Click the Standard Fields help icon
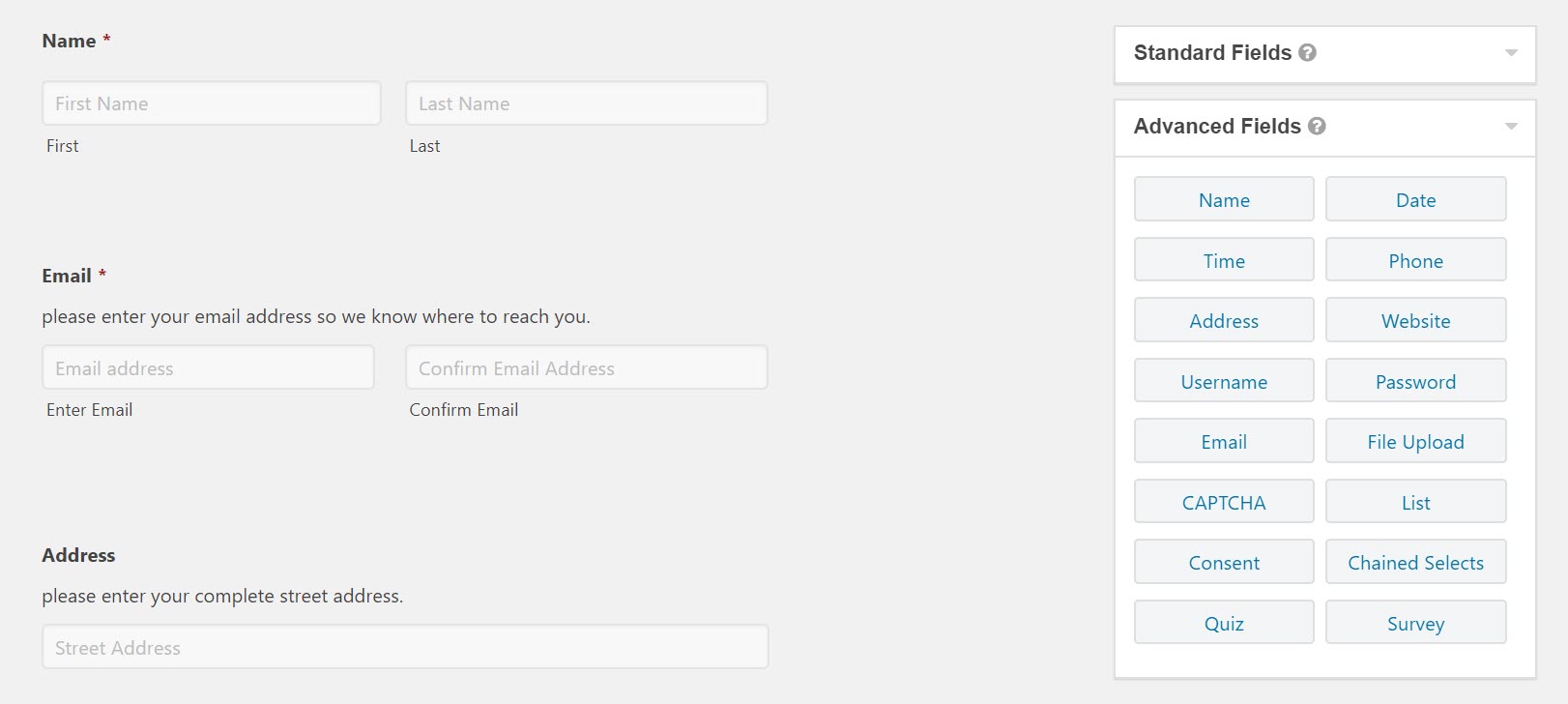1568x704 pixels. [1307, 53]
